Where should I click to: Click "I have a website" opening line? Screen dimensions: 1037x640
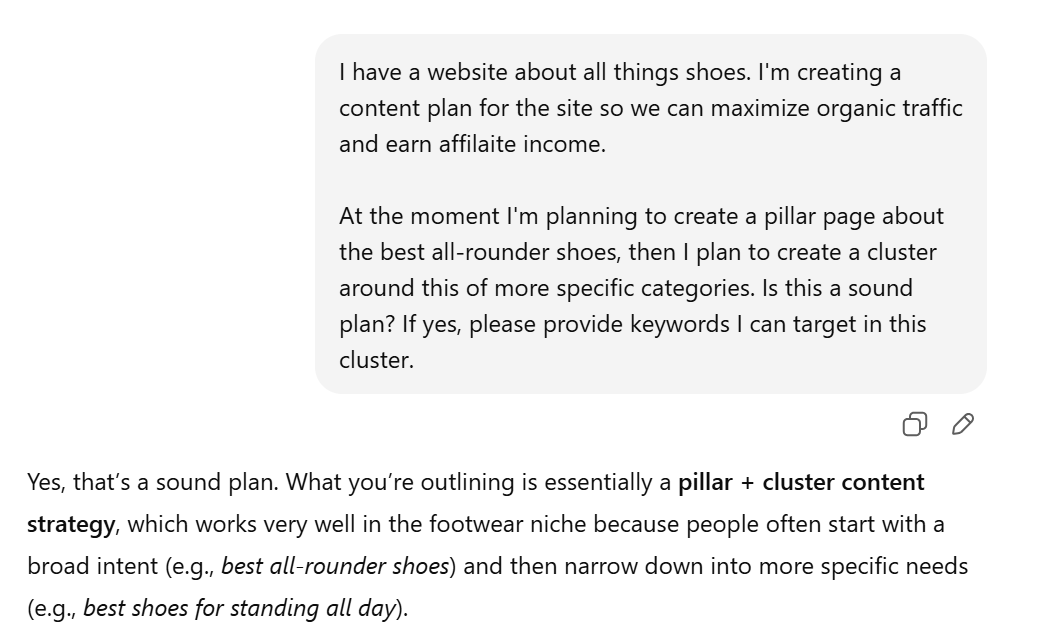420,72
